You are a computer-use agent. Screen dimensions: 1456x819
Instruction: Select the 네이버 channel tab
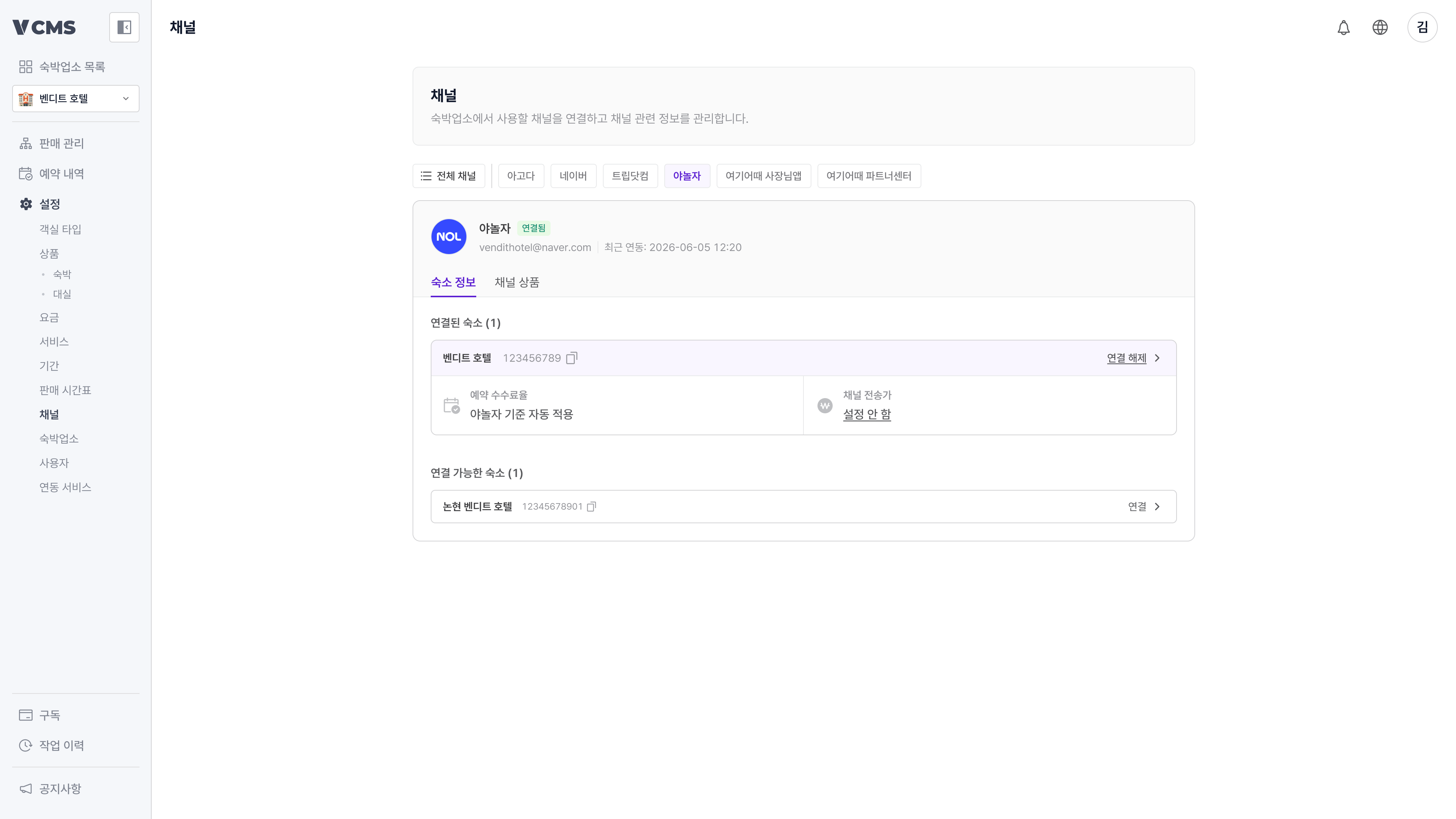click(x=573, y=176)
